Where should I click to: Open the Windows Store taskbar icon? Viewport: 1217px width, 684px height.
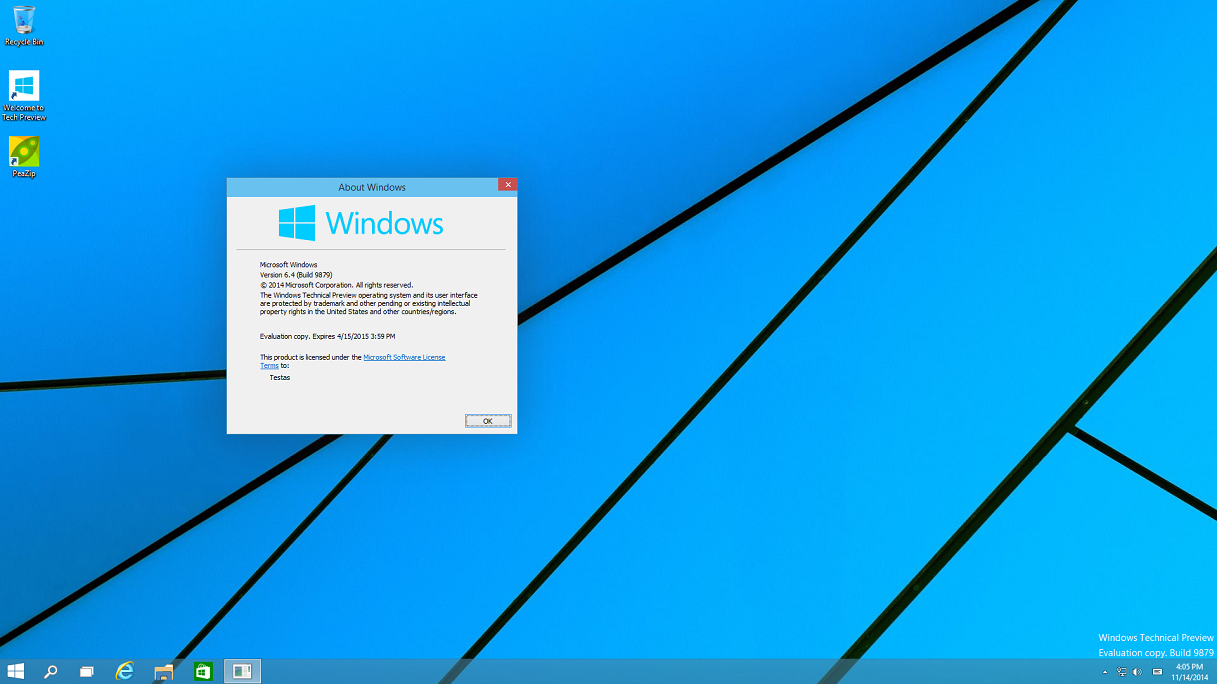tap(203, 671)
